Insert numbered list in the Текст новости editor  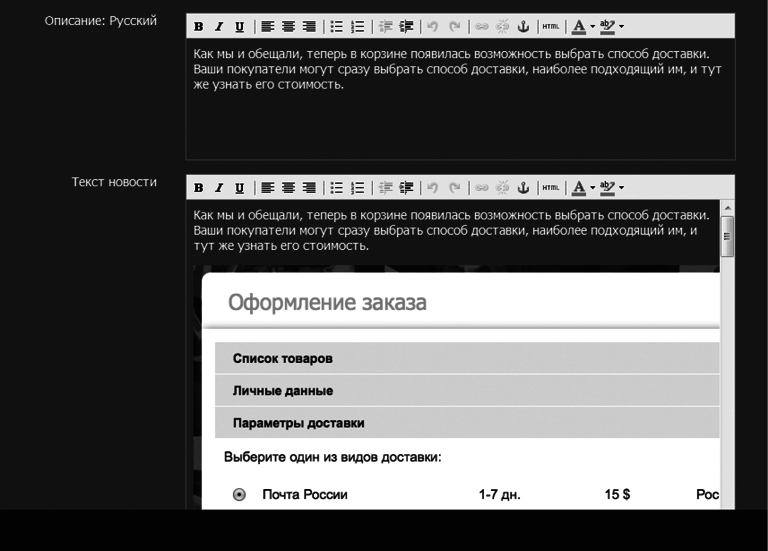pyautogui.click(x=358, y=188)
